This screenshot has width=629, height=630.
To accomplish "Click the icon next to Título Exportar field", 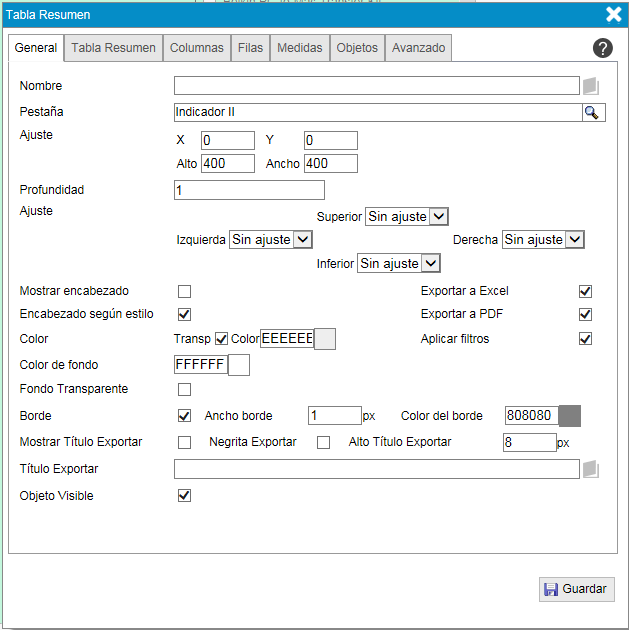I will 591,469.
